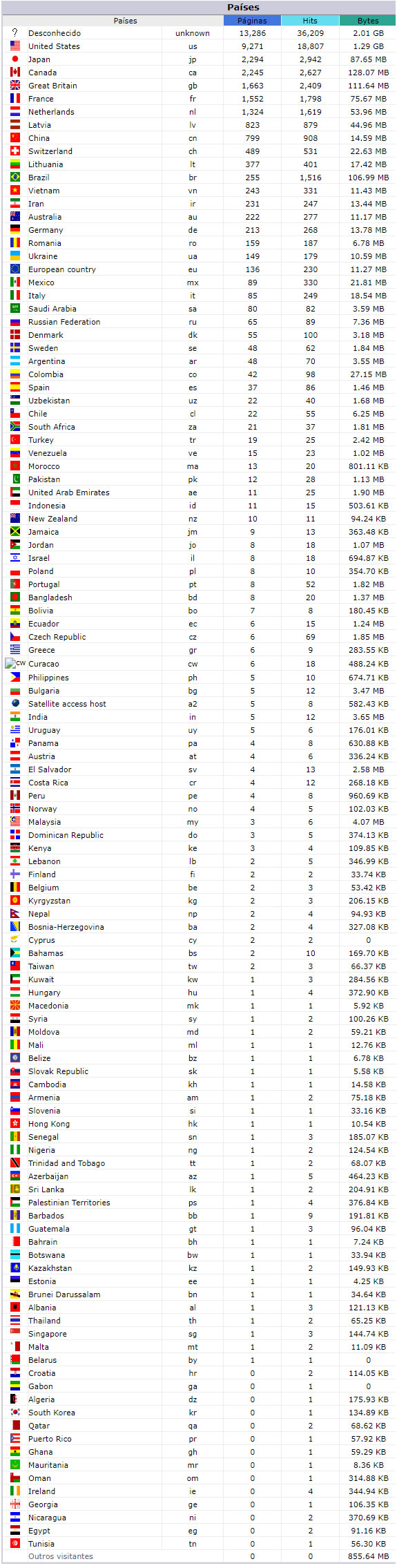The height and width of the screenshot is (1568, 397).
Task: Click the Países title heading
Action: 243,7
